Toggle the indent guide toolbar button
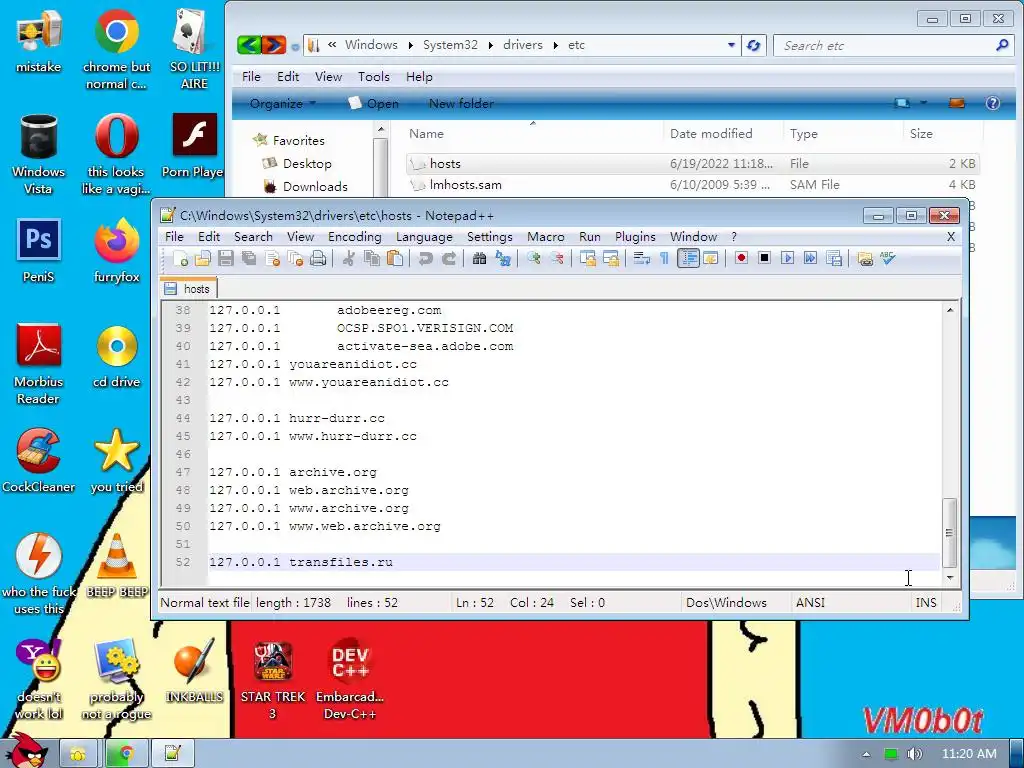The width and height of the screenshot is (1024, 768). point(688,259)
